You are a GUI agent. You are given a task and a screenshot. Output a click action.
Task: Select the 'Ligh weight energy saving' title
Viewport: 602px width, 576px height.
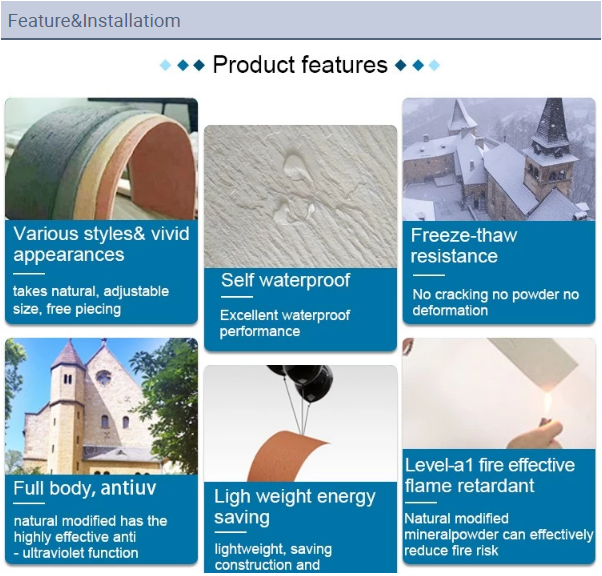click(x=295, y=506)
